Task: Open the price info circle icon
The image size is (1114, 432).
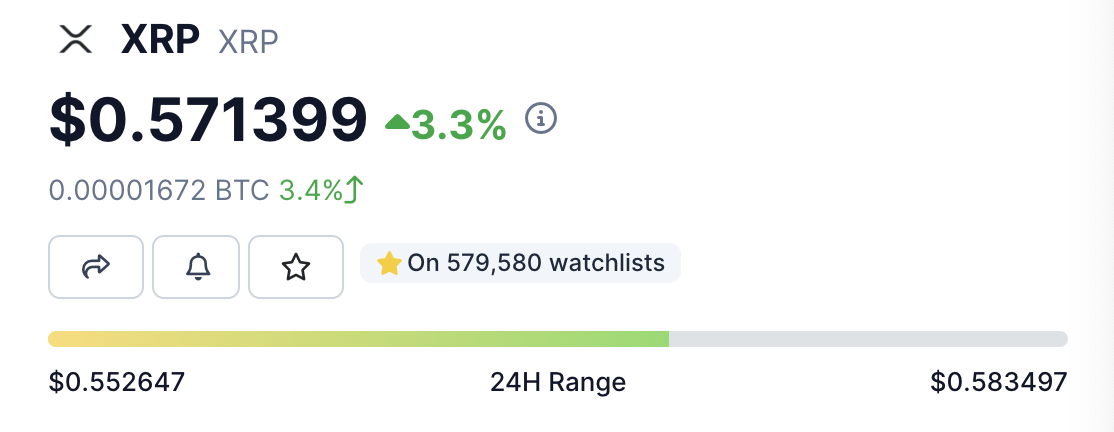Action: tap(541, 118)
